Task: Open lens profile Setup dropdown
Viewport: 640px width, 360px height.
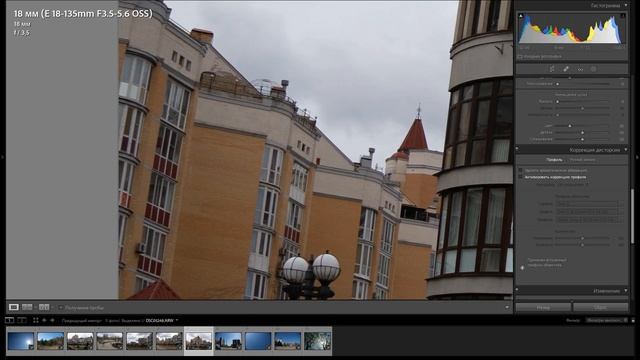Action: [571, 184]
